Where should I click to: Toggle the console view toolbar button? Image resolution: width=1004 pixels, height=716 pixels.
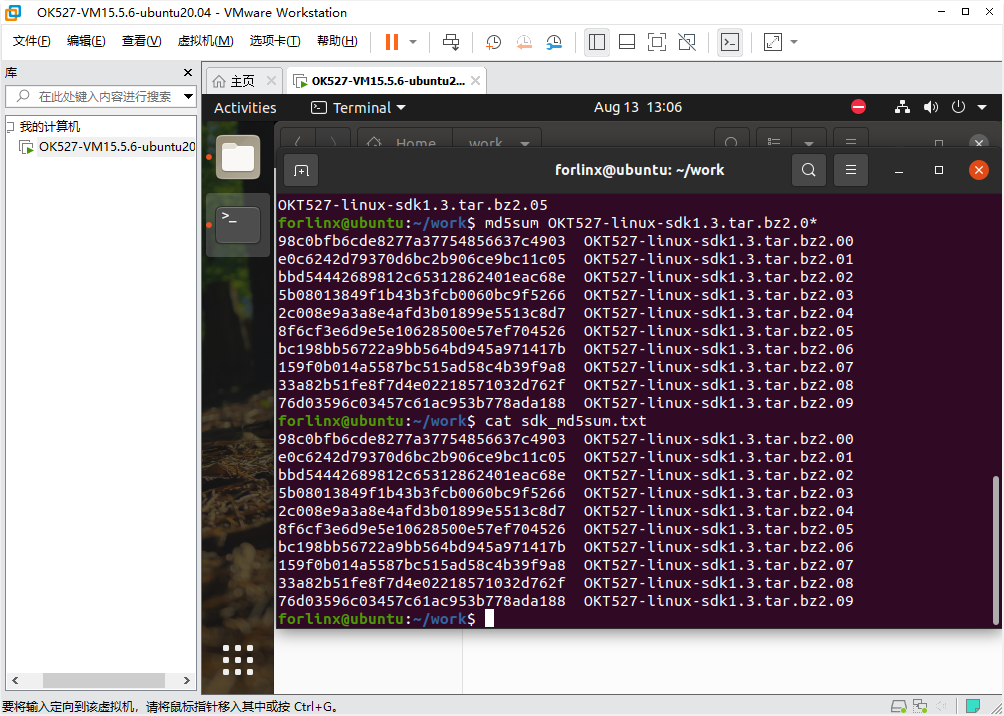pyautogui.click(x=730, y=42)
